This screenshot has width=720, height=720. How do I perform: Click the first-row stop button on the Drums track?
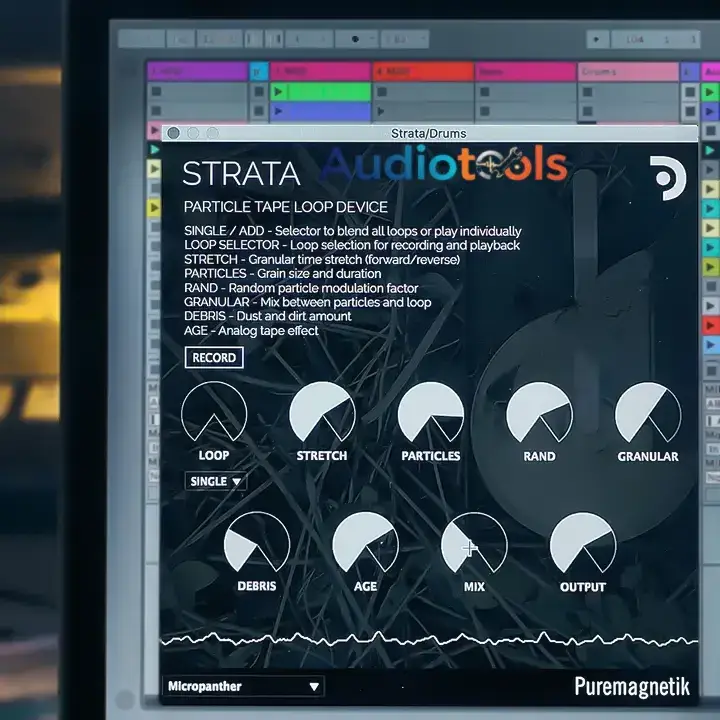tap(587, 92)
